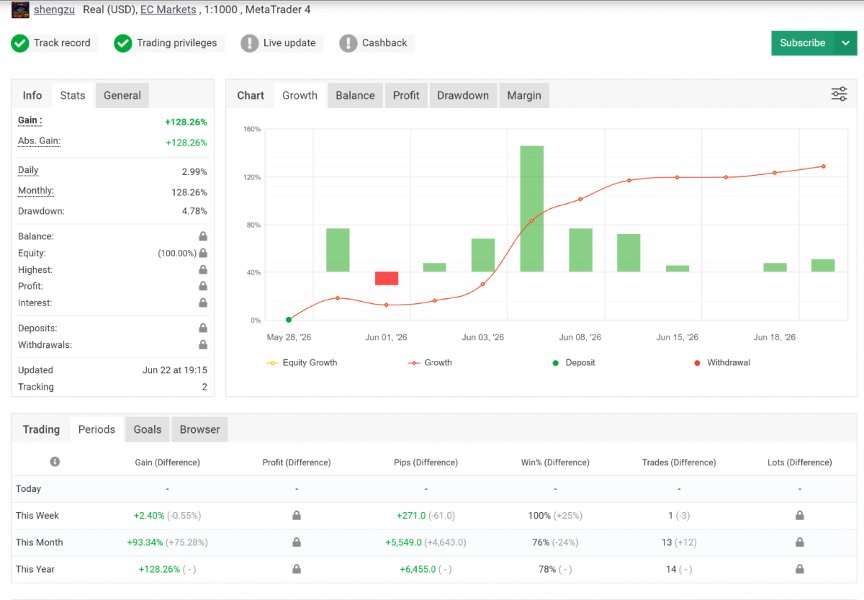The image size is (864, 600).
Task: Click the Withdrawals lock icon
Action: click(203, 344)
